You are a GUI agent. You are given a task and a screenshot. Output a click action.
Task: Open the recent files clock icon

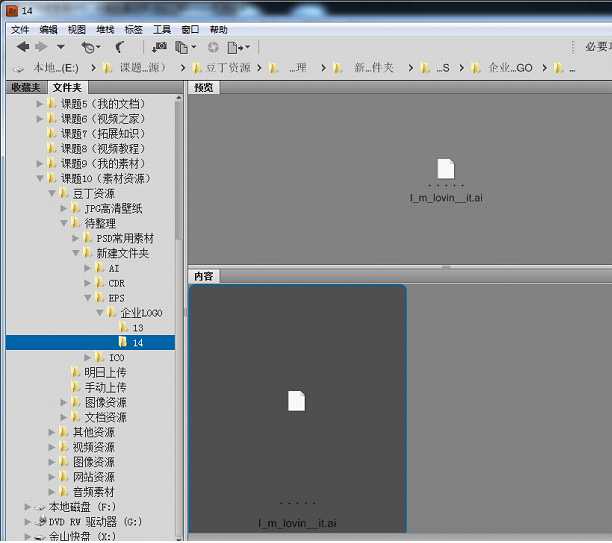[90, 47]
